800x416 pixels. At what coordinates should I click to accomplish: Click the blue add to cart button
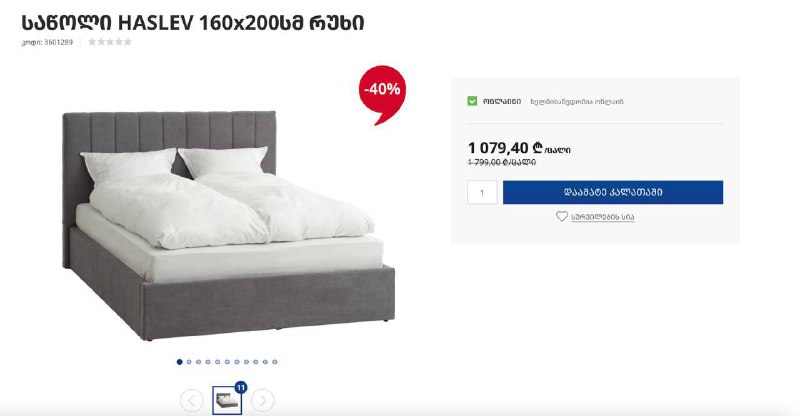click(x=613, y=192)
